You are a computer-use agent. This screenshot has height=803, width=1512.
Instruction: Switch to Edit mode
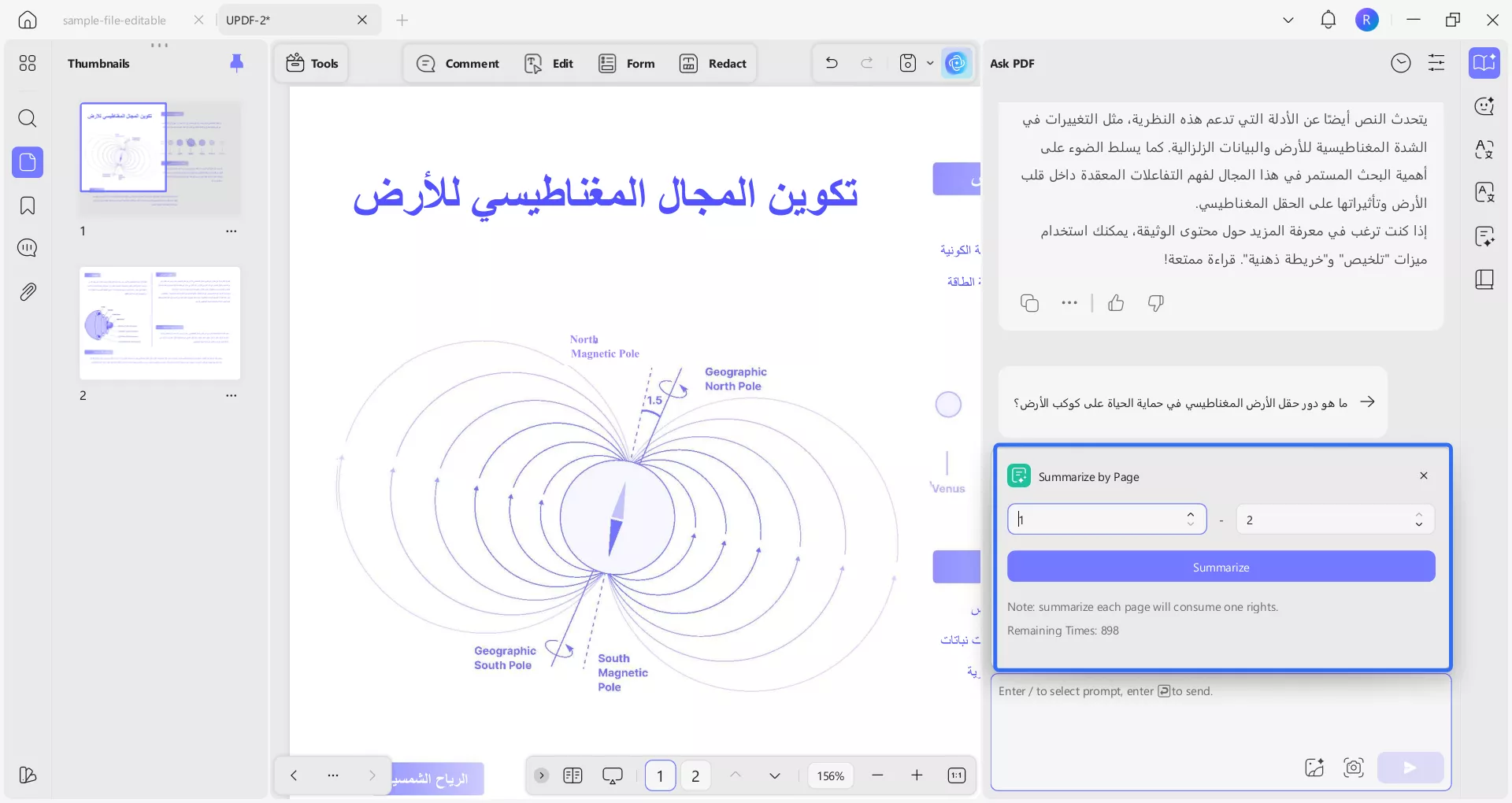coord(549,63)
